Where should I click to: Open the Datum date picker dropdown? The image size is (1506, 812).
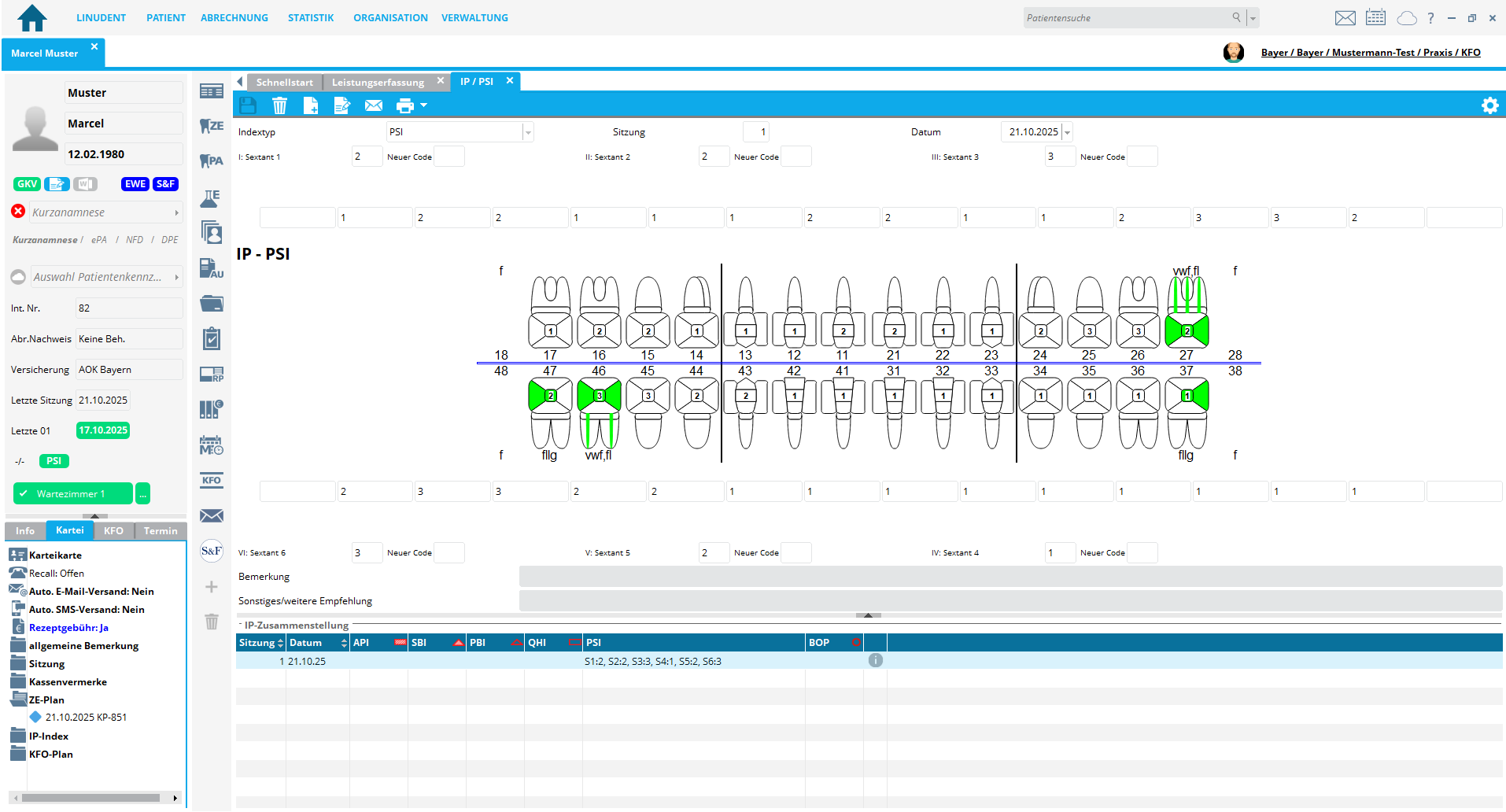click(x=1067, y=132)
